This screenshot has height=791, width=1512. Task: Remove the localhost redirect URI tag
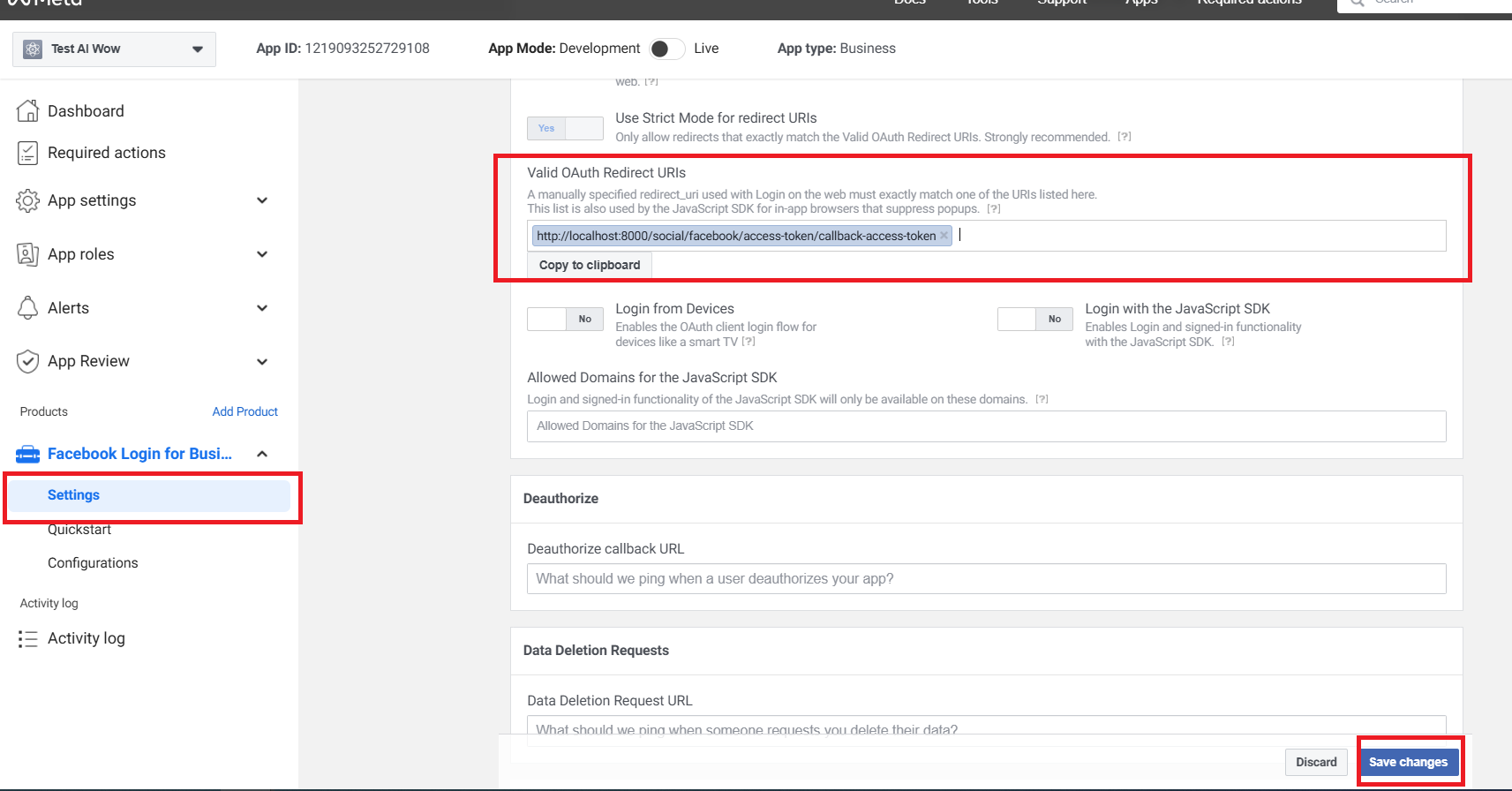click(944, 236)
